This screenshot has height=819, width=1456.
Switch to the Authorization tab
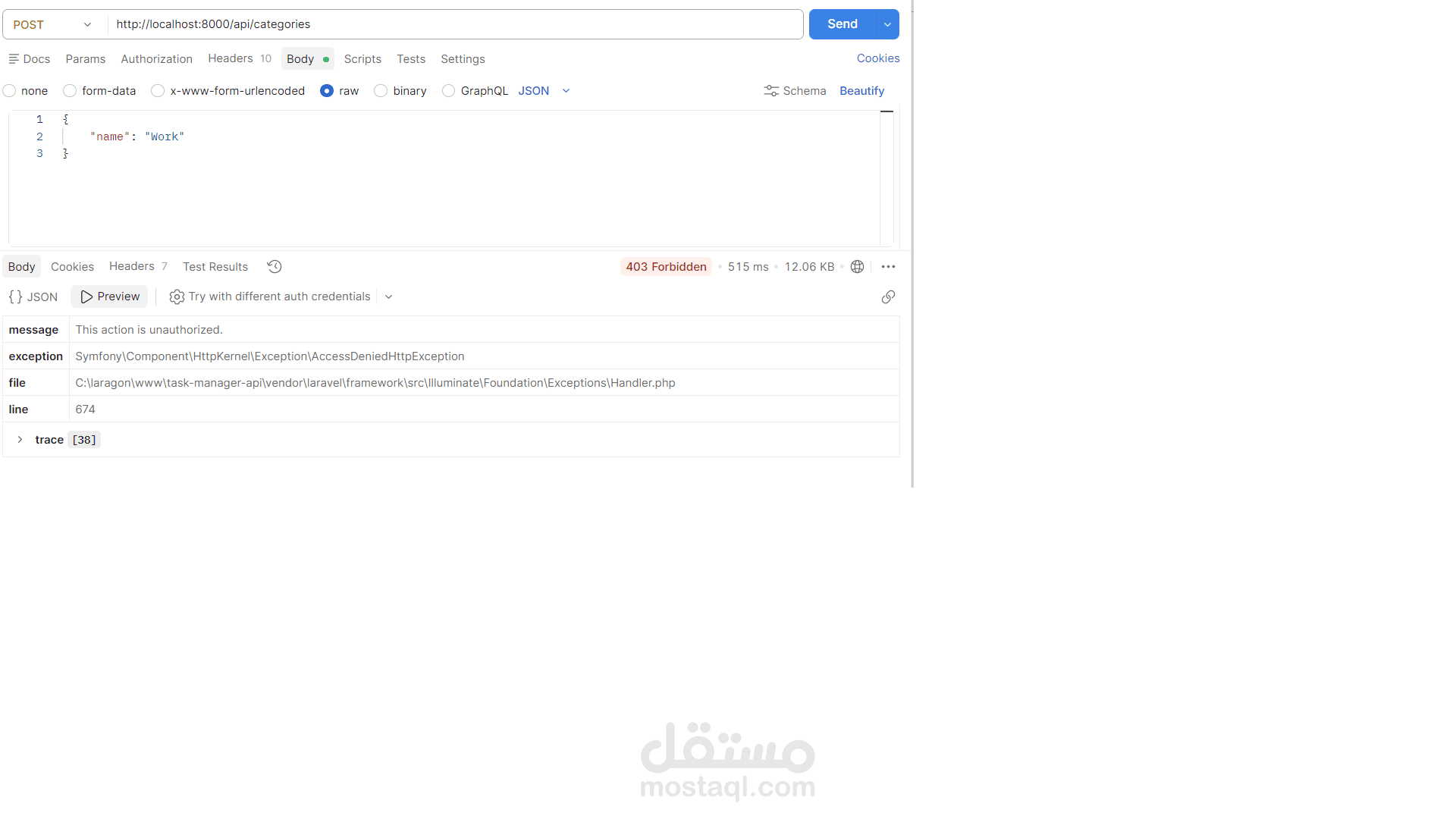click(156, 58)
